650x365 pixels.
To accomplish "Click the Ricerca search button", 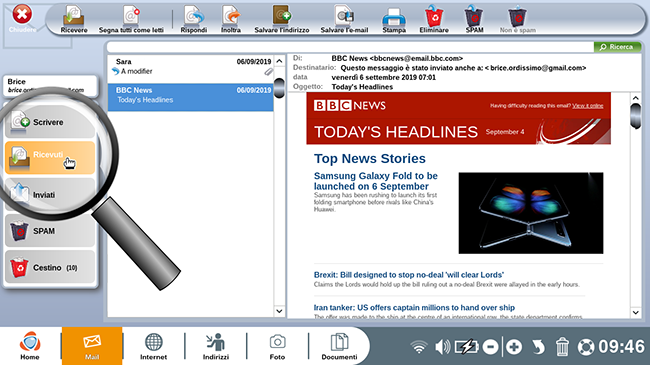I will (617, 47).
